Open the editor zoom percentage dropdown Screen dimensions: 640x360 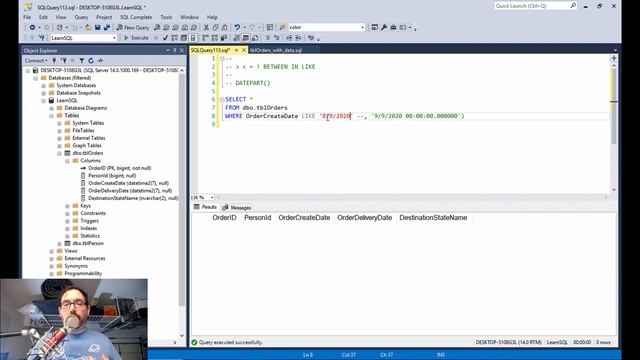coord(212,198)
